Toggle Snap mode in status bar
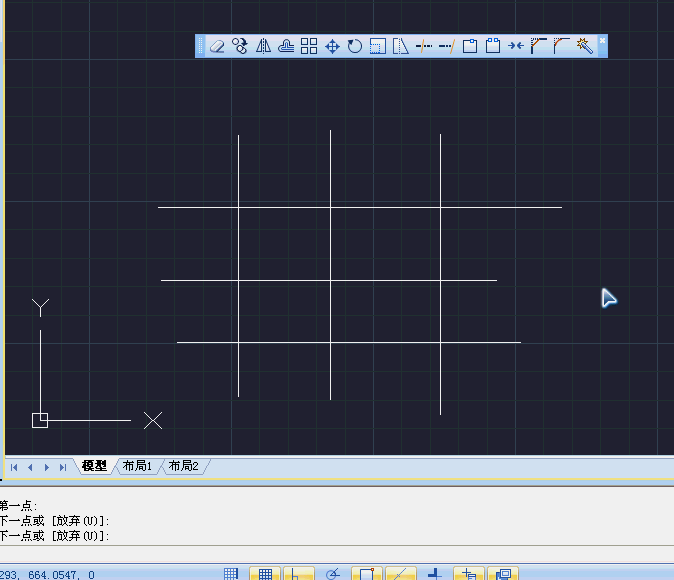Image resolution: width=674 pixels, height=580 pixels. [231, 574]
